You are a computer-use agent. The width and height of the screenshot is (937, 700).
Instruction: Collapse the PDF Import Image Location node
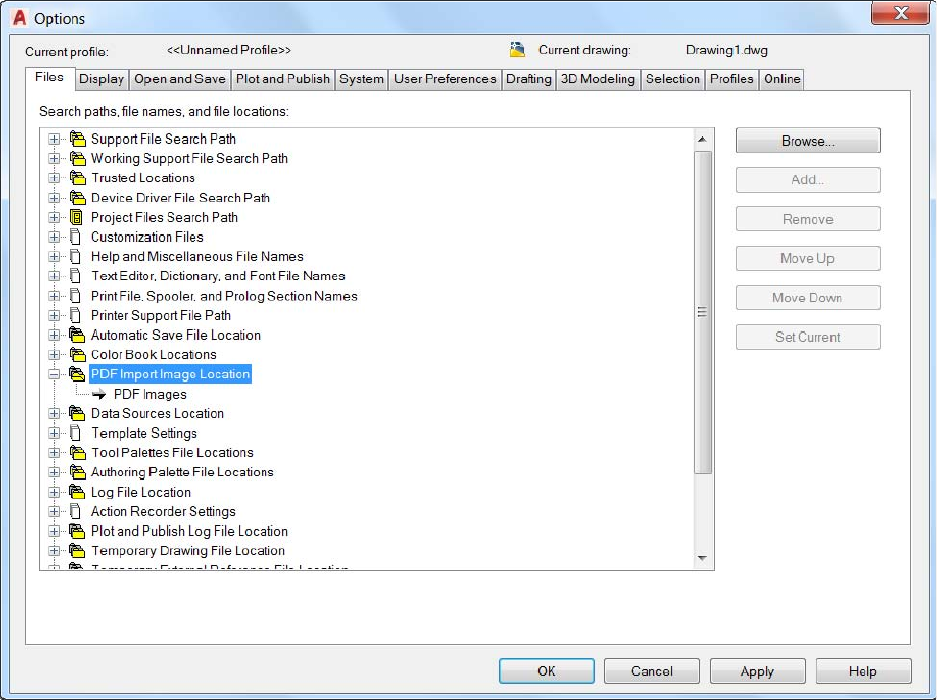(x=54, y=374)
